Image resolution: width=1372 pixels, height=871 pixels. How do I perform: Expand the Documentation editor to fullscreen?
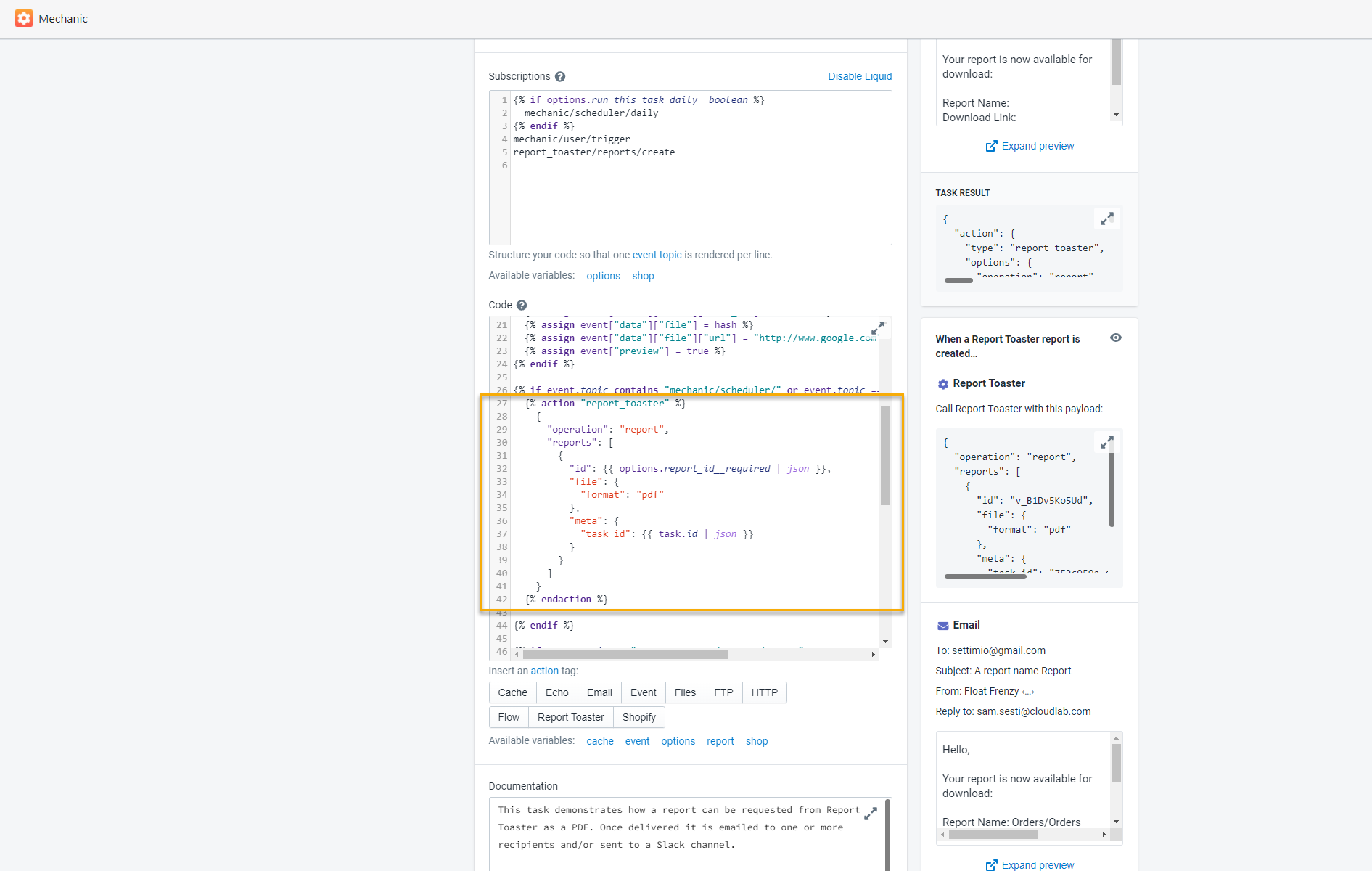coord(871,814)
